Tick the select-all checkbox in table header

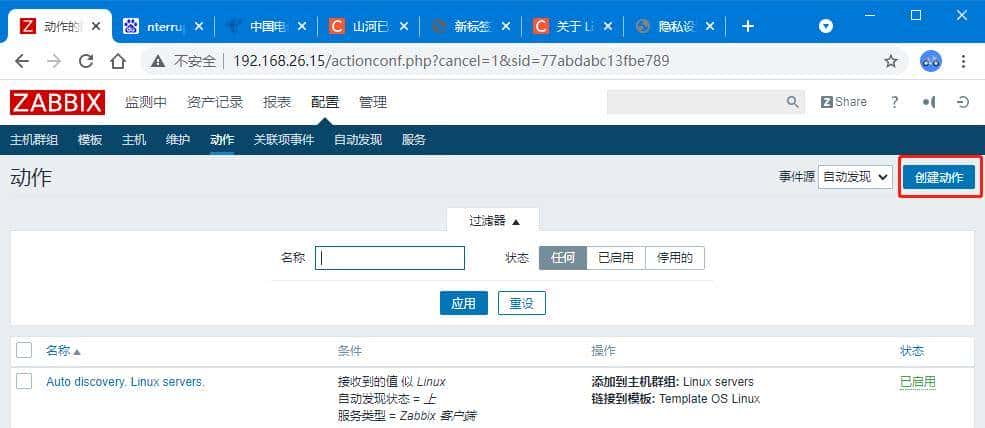(x=24, y=351)
